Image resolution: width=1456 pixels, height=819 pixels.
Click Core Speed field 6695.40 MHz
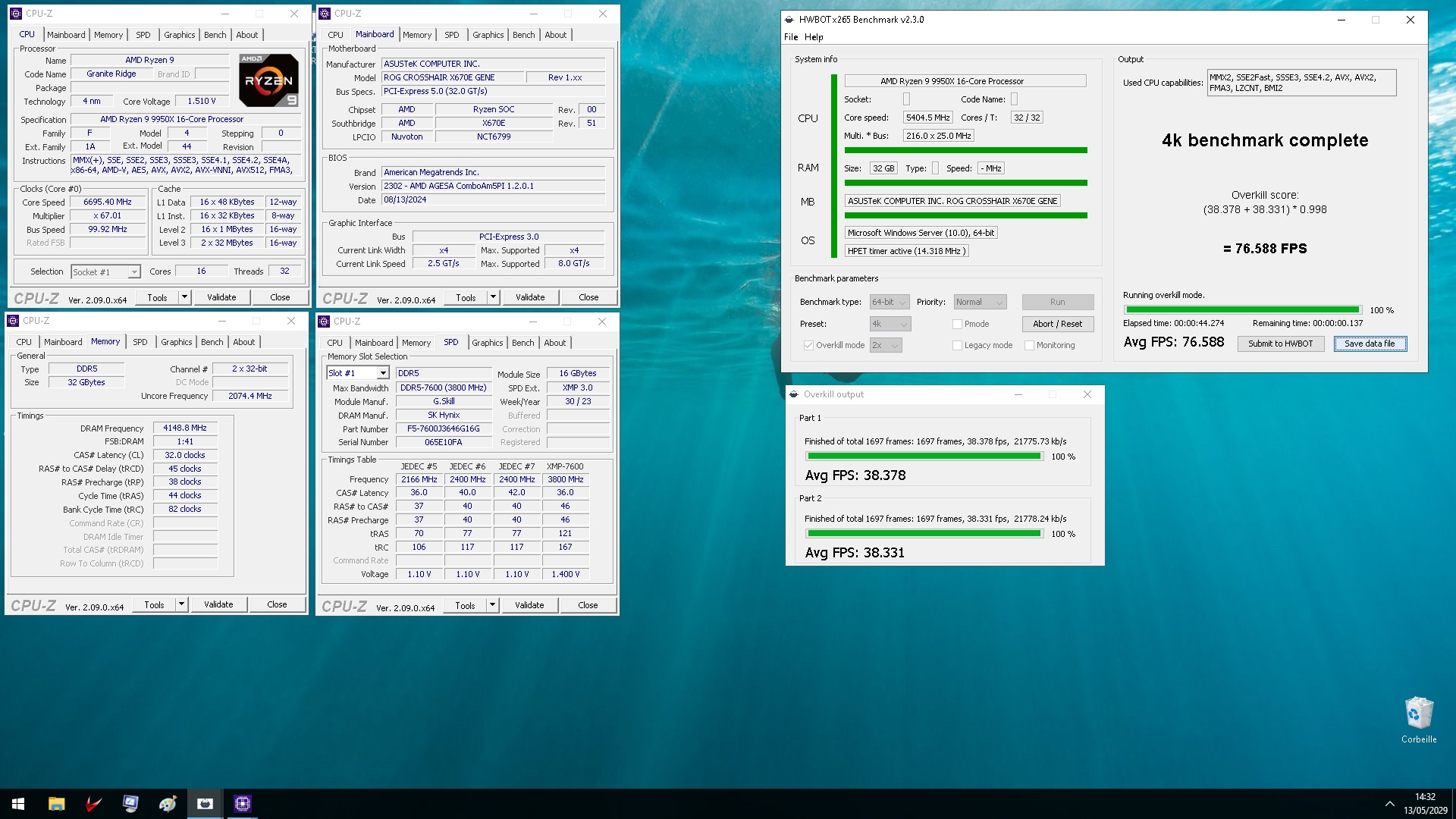point(108,202)
